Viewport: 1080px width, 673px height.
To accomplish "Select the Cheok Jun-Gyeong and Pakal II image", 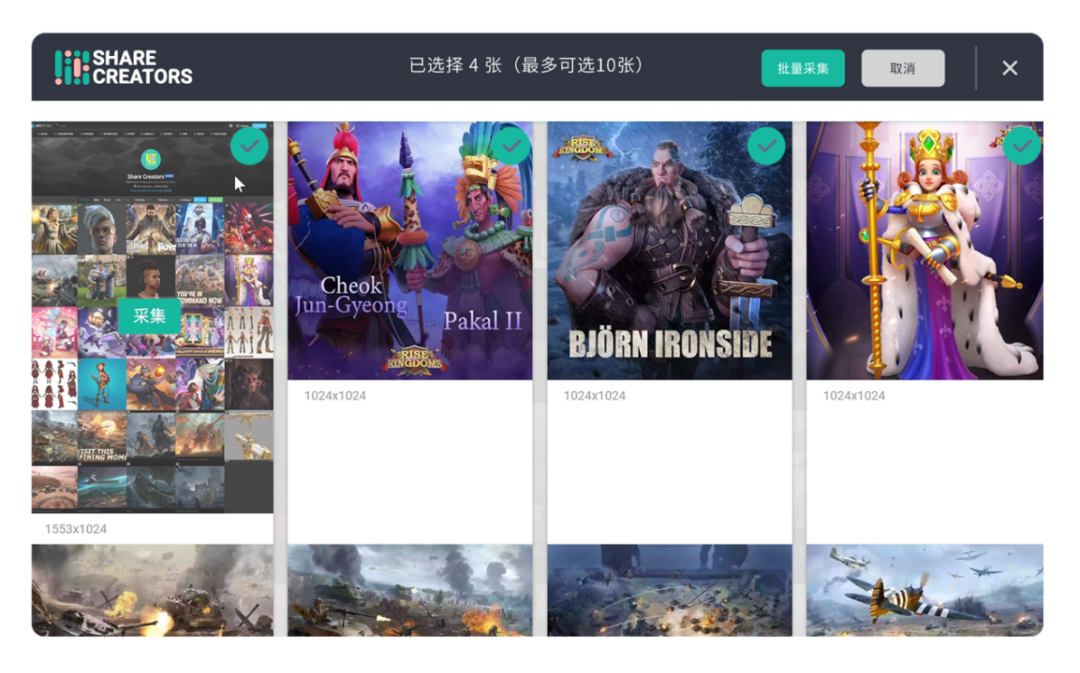I will [410, 251].
